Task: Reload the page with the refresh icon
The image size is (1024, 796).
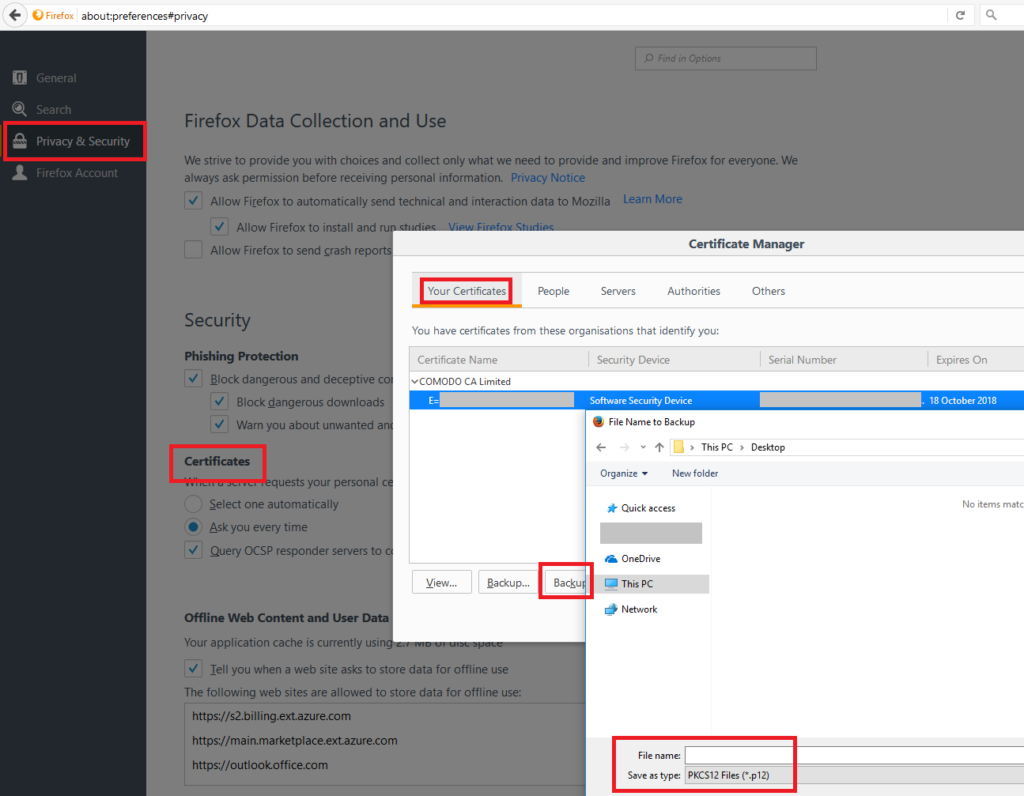Action: click(960, 15)
